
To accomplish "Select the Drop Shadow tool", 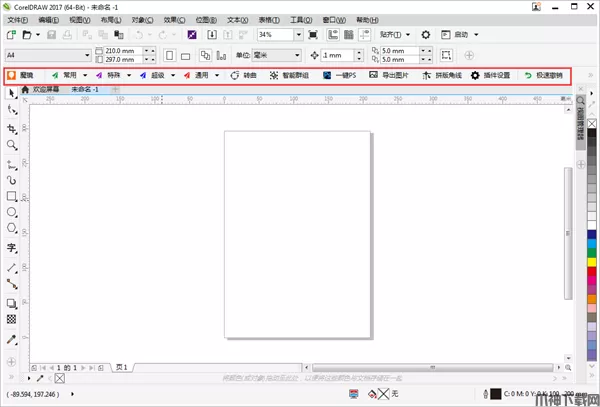I will click(12, 301).
